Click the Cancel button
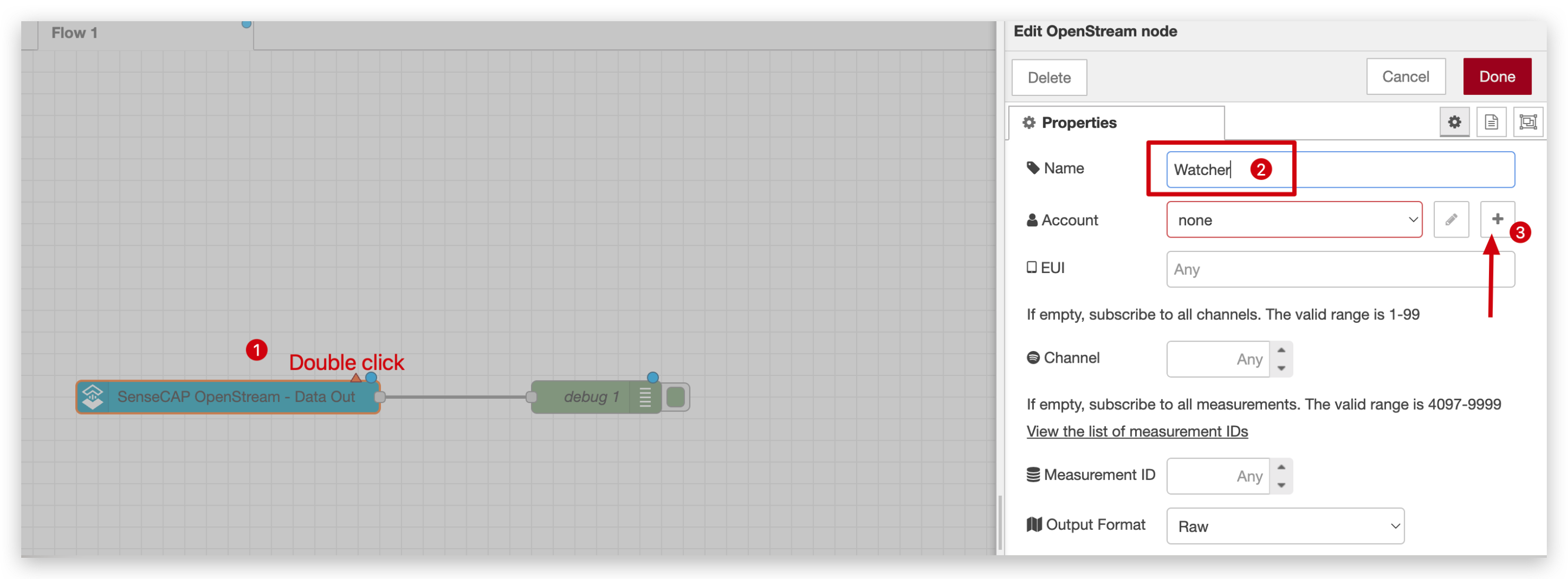1568x579 pixels. tap(1406, 77)
